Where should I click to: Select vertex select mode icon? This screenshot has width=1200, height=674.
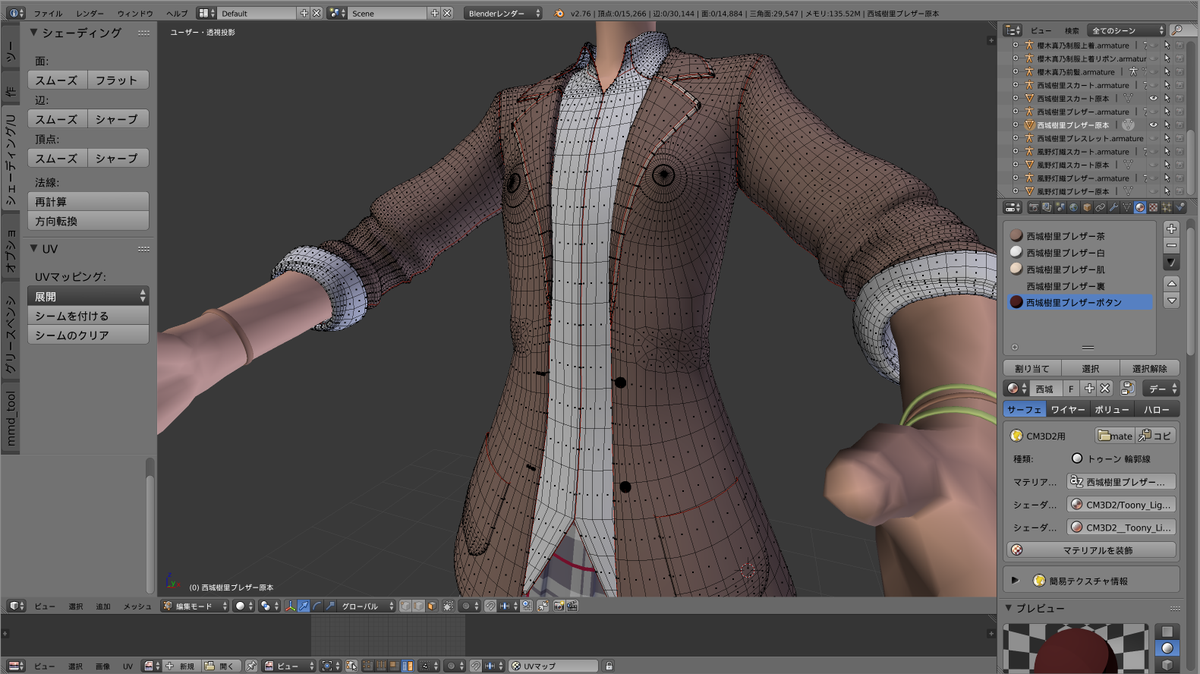(x=405, y=606)
